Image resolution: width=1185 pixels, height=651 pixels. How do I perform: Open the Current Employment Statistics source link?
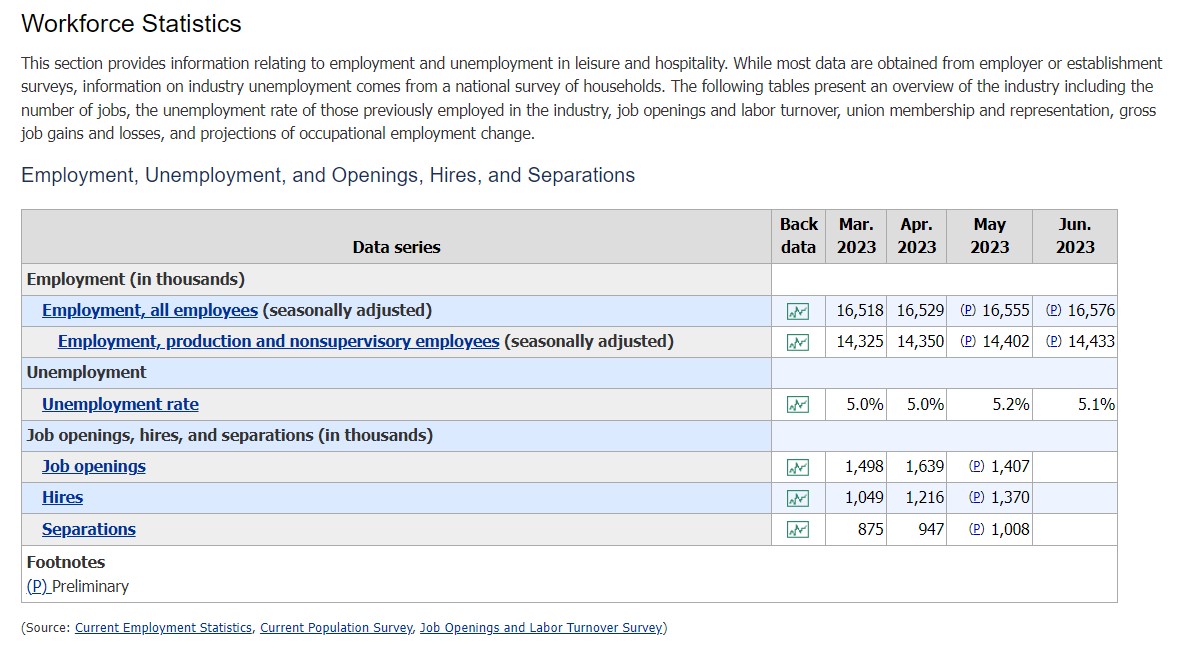pyautogui.click(x=163, y=628)
